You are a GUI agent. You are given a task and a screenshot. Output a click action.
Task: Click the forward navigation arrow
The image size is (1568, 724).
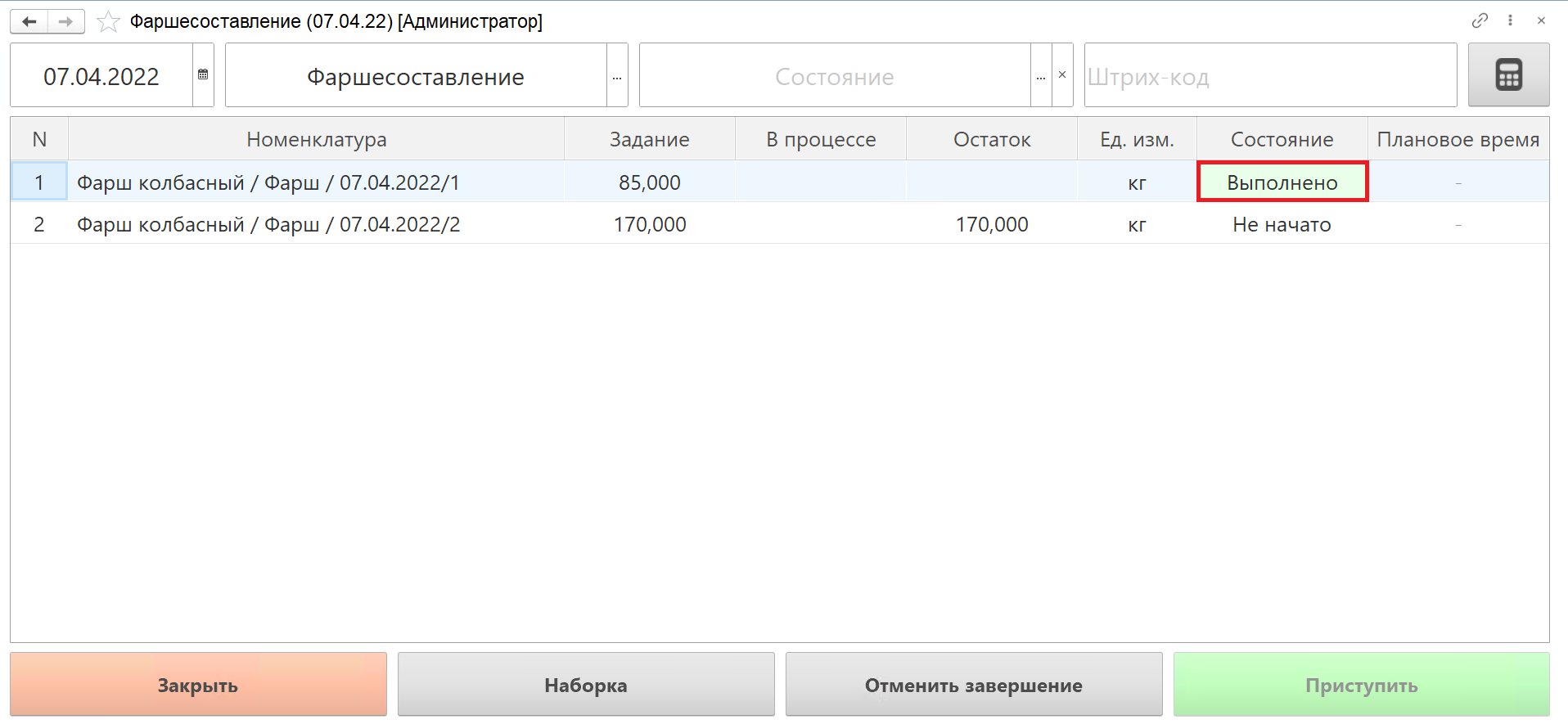[66, 21]
